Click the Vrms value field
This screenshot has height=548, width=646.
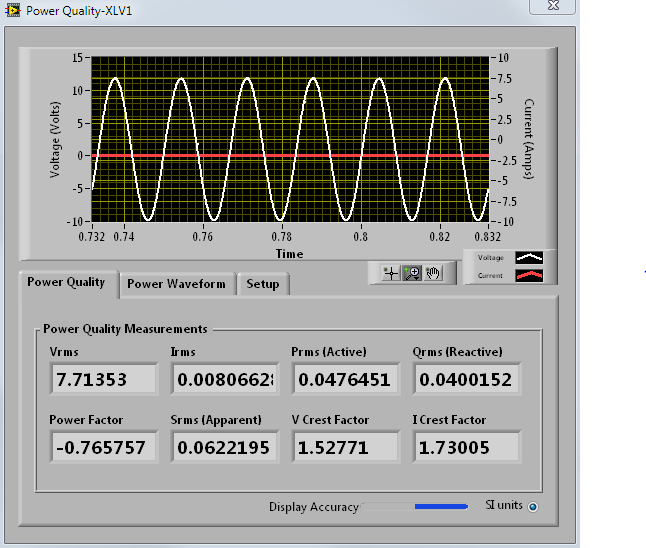point(103,379)
